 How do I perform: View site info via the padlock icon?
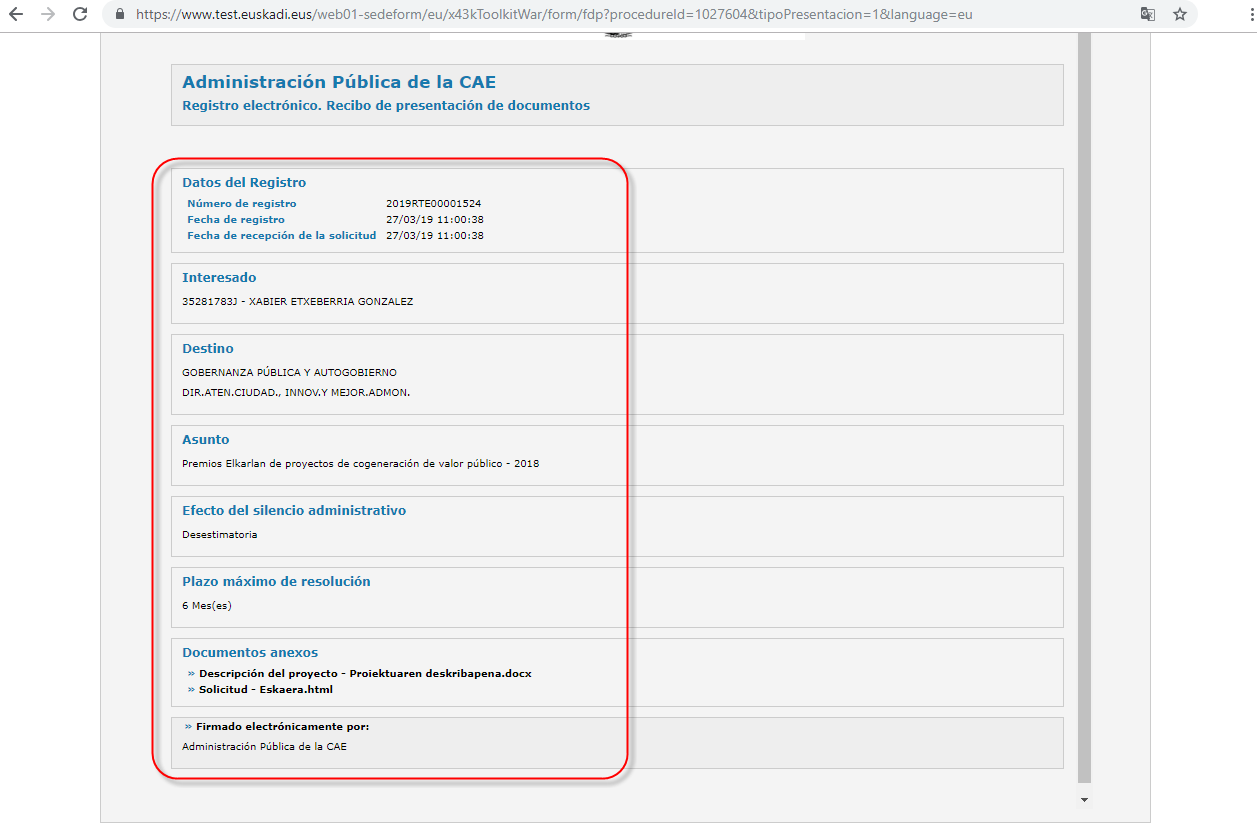119,15
